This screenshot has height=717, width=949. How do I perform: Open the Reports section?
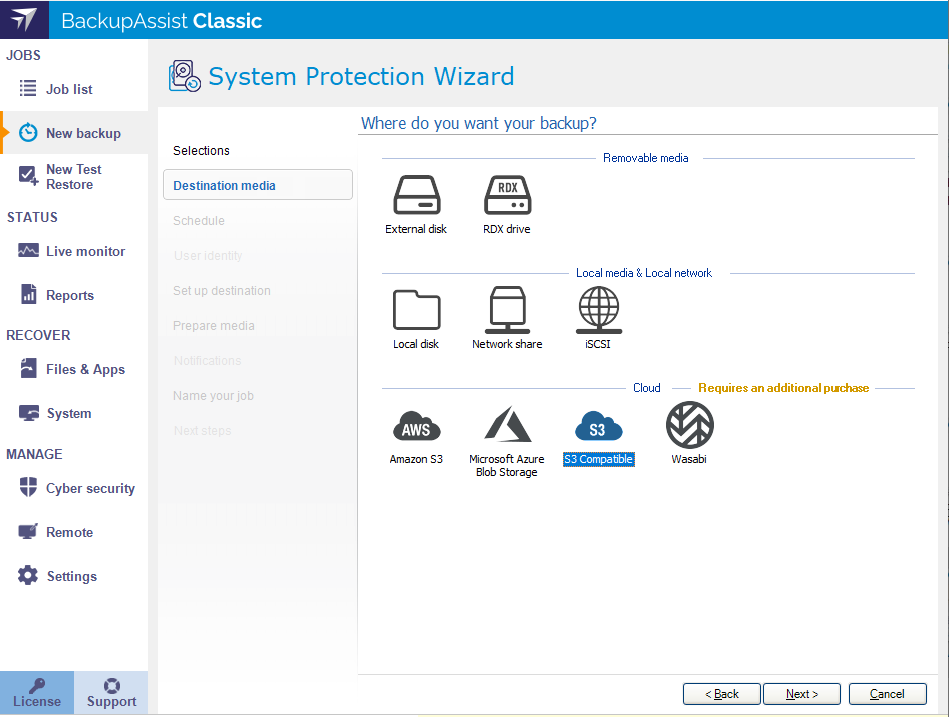pyautogui.click(x=69, y=295)
